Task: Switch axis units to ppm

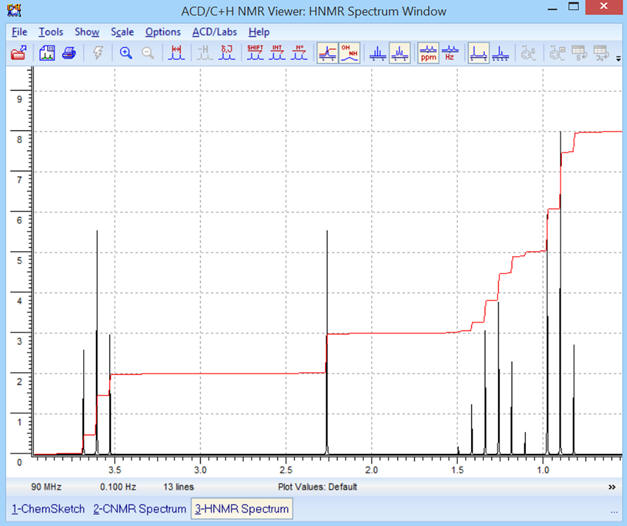Action: [x=428, y=53]
